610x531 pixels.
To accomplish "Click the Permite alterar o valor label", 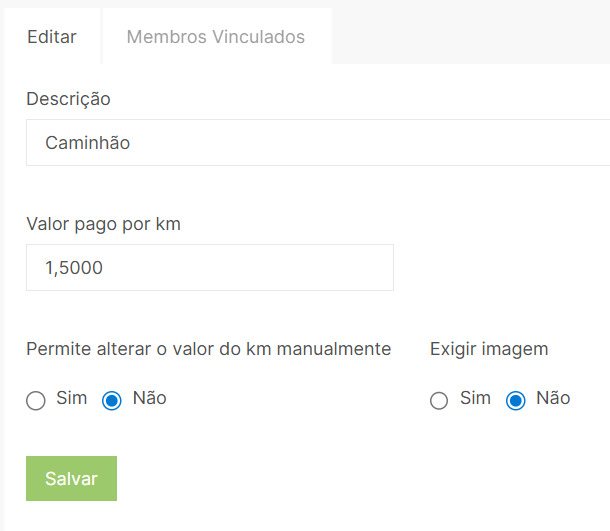I will click(x=208, y=349).
